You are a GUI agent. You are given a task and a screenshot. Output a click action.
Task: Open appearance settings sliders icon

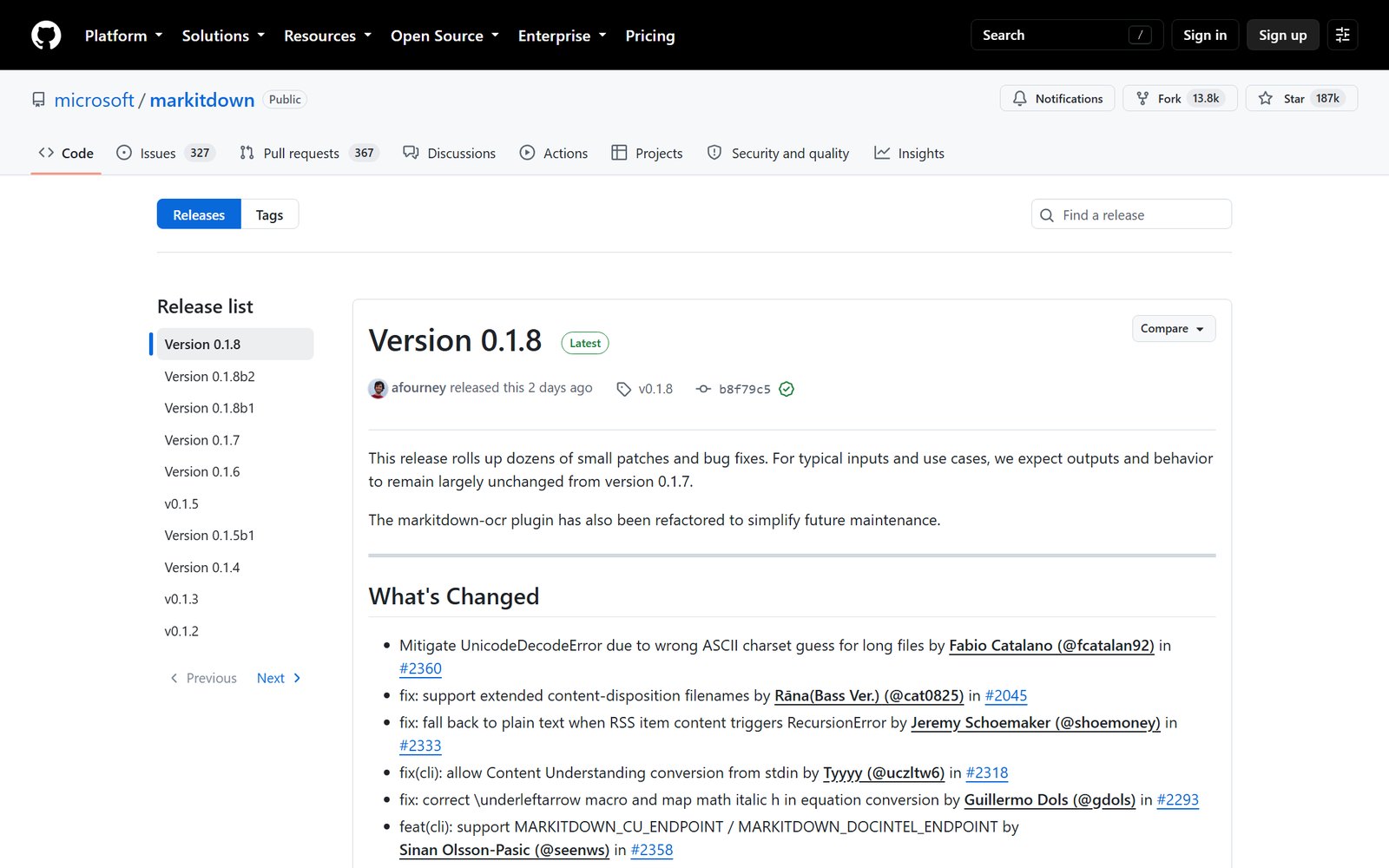pos(1342,35)
